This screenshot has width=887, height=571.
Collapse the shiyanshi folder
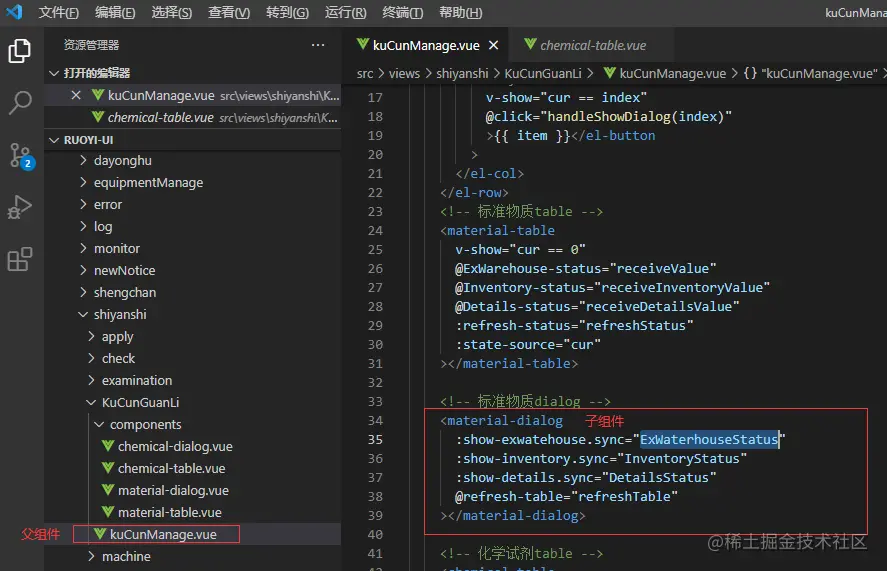pyautogui.click(x=192, y=315)
